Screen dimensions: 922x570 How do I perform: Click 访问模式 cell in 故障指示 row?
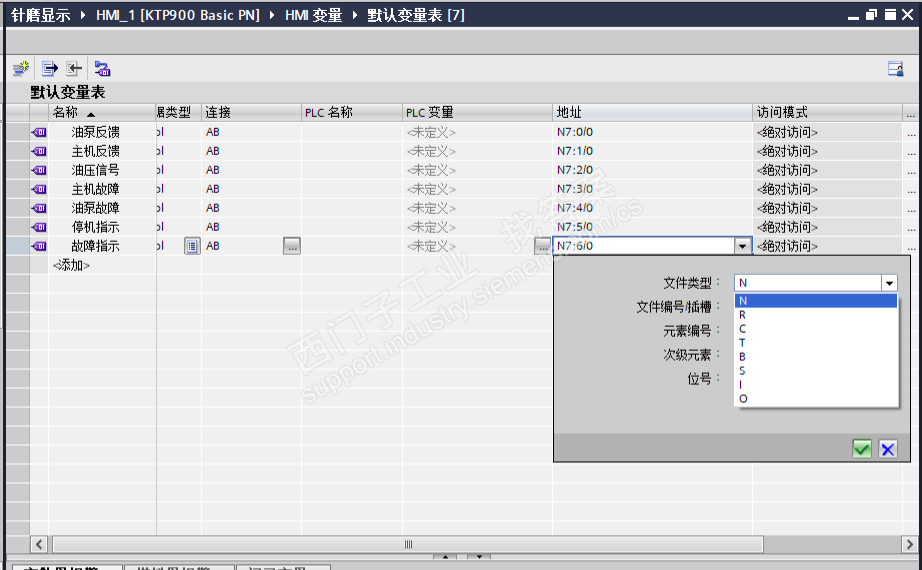827,246
